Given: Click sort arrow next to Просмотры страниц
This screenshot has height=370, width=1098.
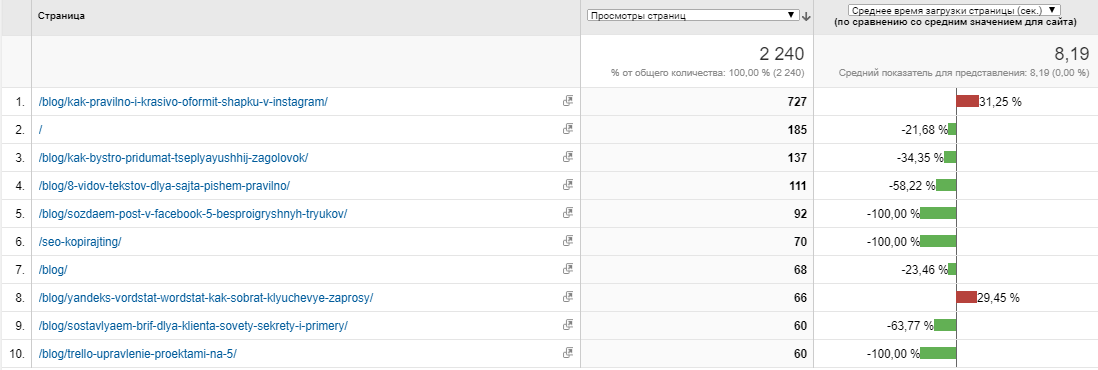Looking at the screenshot, I should [x=806, y=17].
